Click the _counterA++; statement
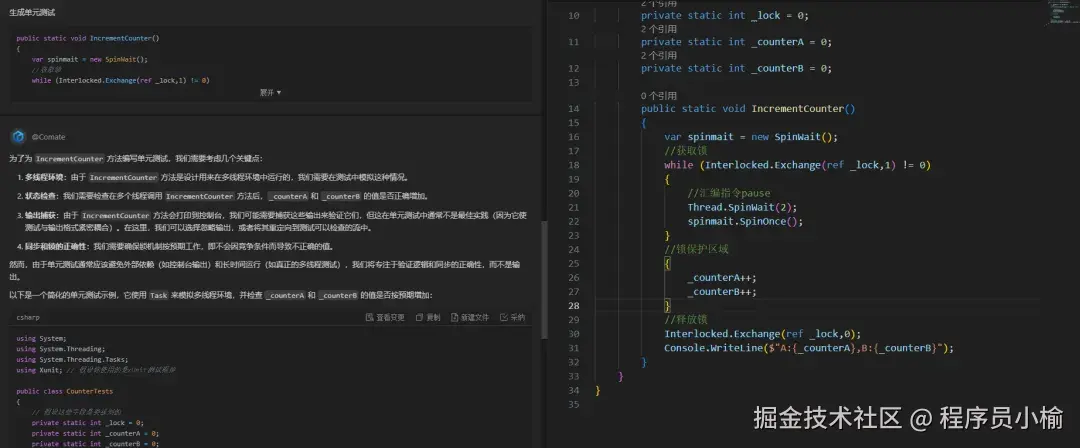 click(x=722, y=278)
